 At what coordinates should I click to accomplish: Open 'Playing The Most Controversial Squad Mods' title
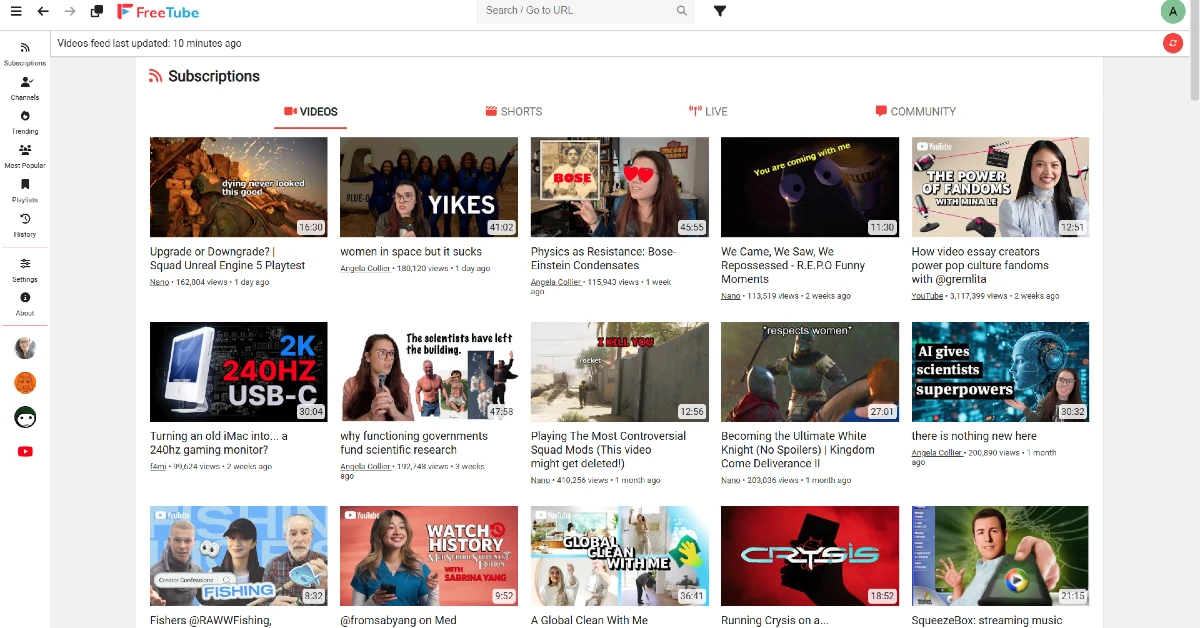609,450
